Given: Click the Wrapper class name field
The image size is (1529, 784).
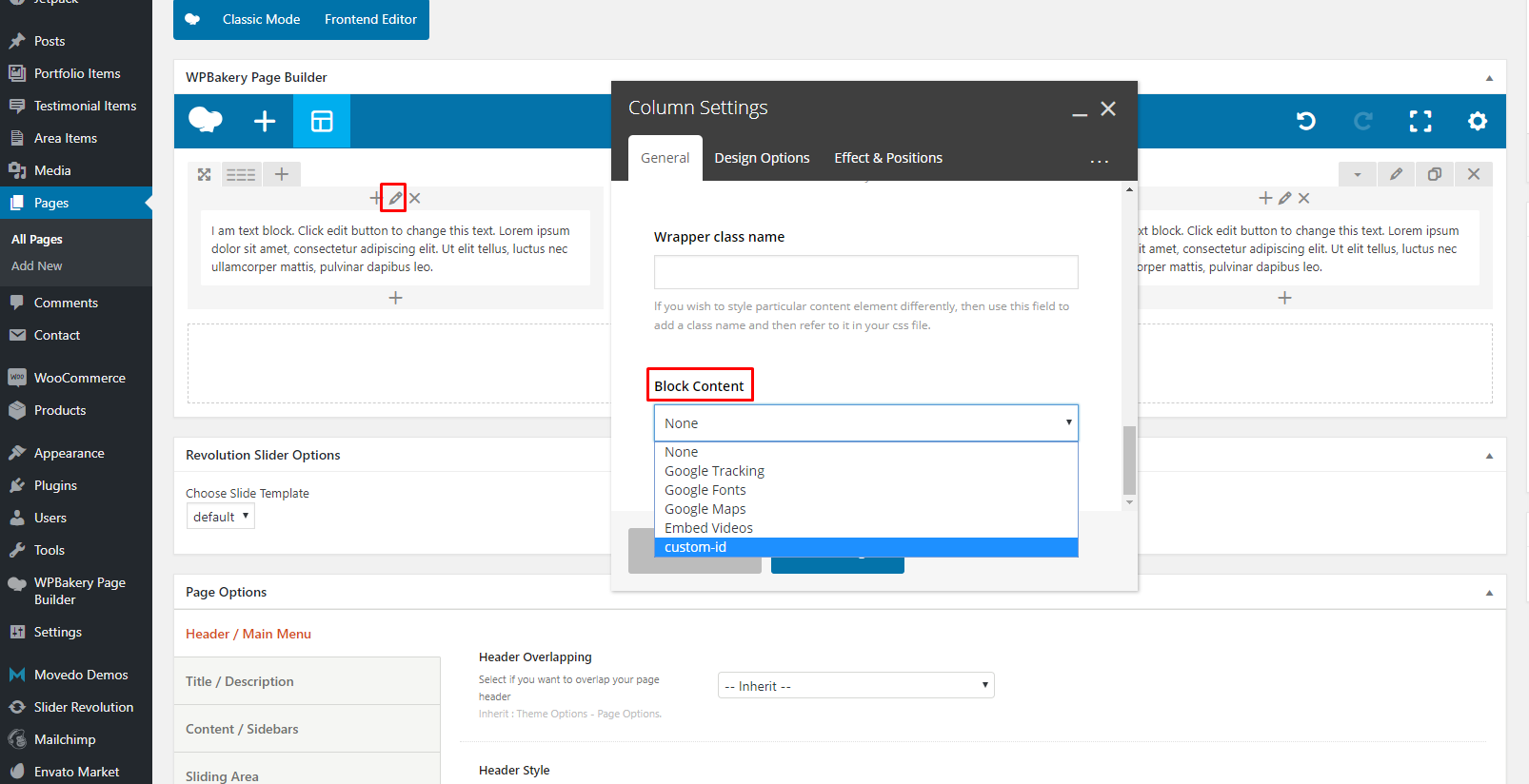Looking at the screenshot, I should 865,272.
